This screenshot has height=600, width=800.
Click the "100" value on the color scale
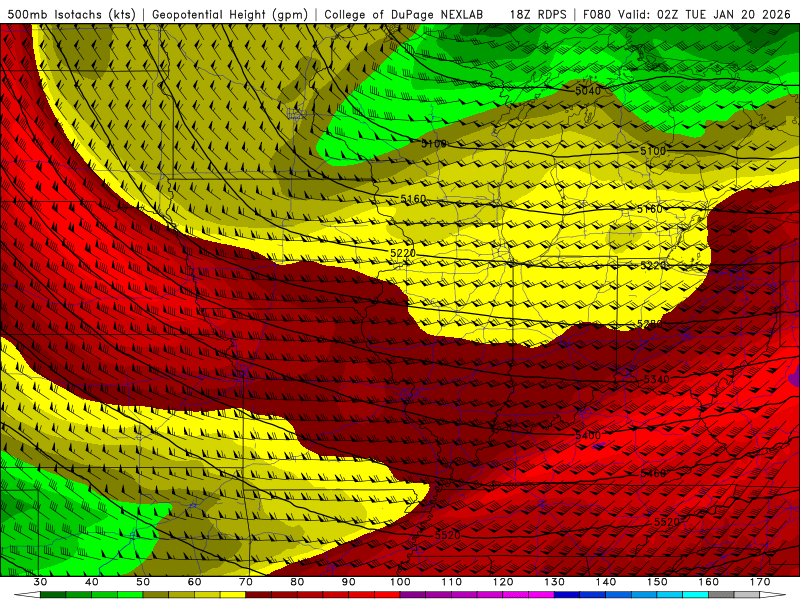tap(400, 582)
